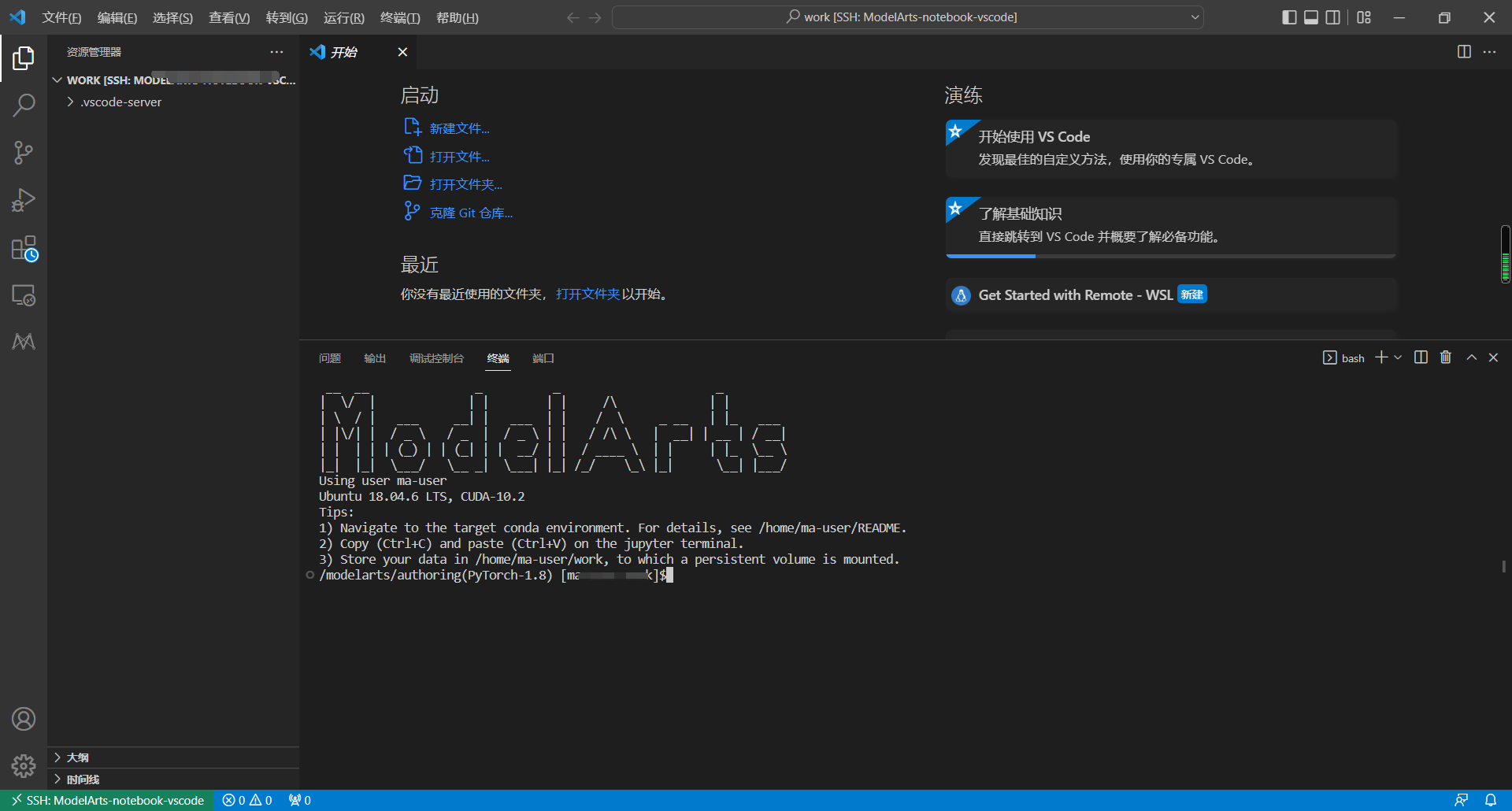Open the 编辑 menu
The height and width of the screenshot is (811, 1512).
tap(117, 17)
